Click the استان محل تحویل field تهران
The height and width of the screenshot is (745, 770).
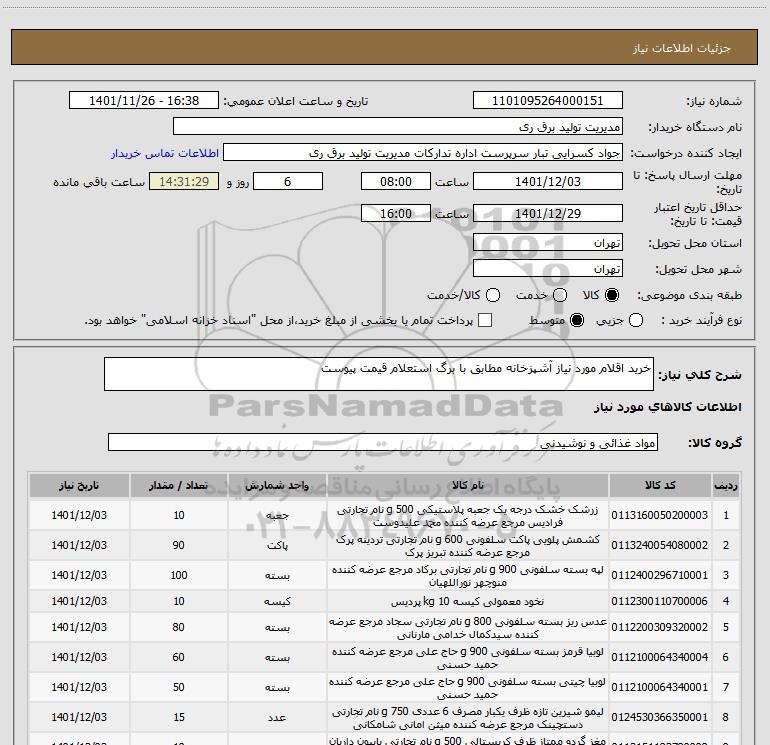coord(548,243)
